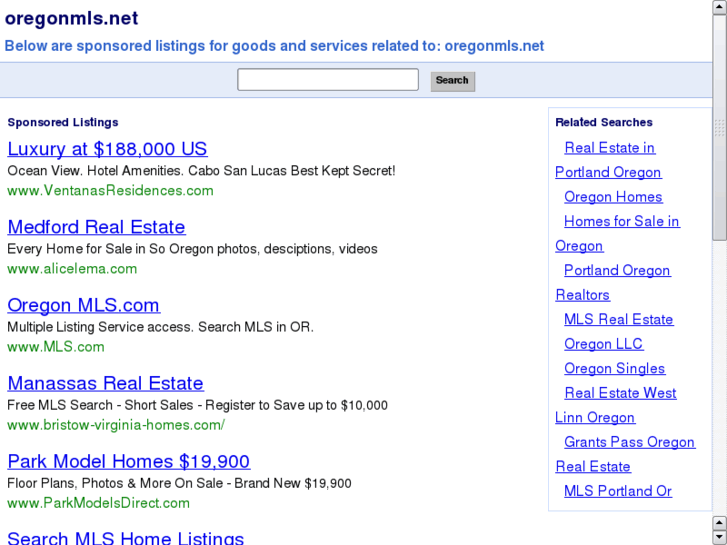Click the Related Searches heading text

[604, 122]
